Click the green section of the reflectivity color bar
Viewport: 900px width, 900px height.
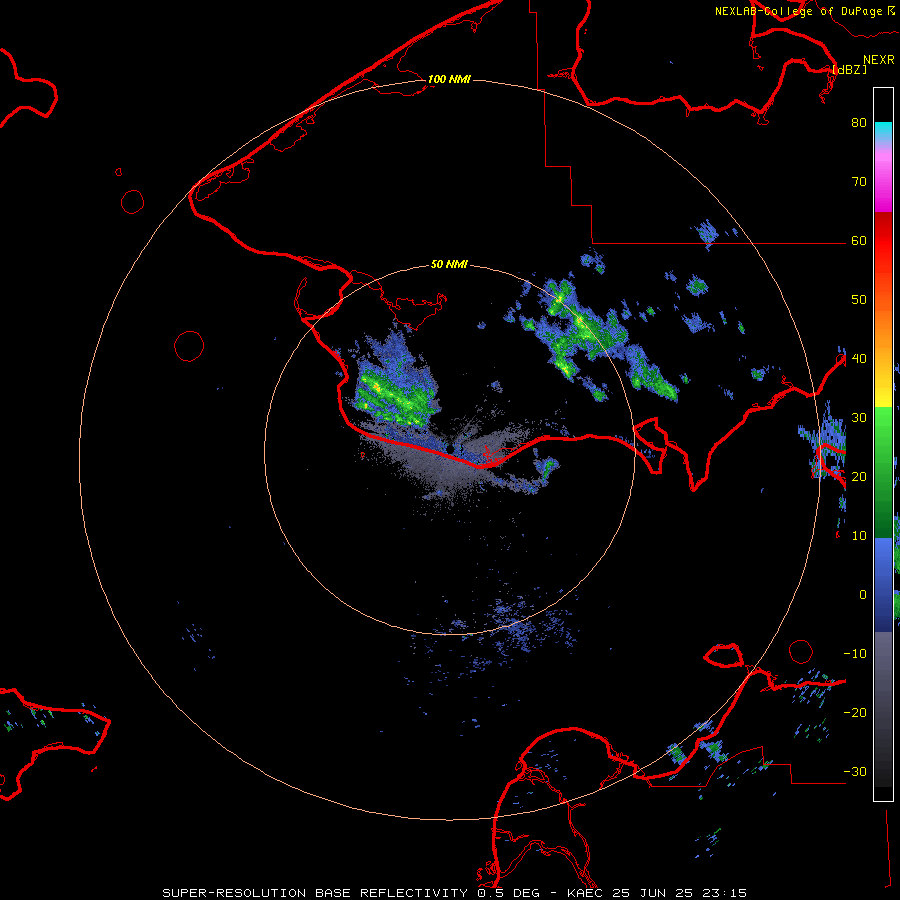click(883, 472)
